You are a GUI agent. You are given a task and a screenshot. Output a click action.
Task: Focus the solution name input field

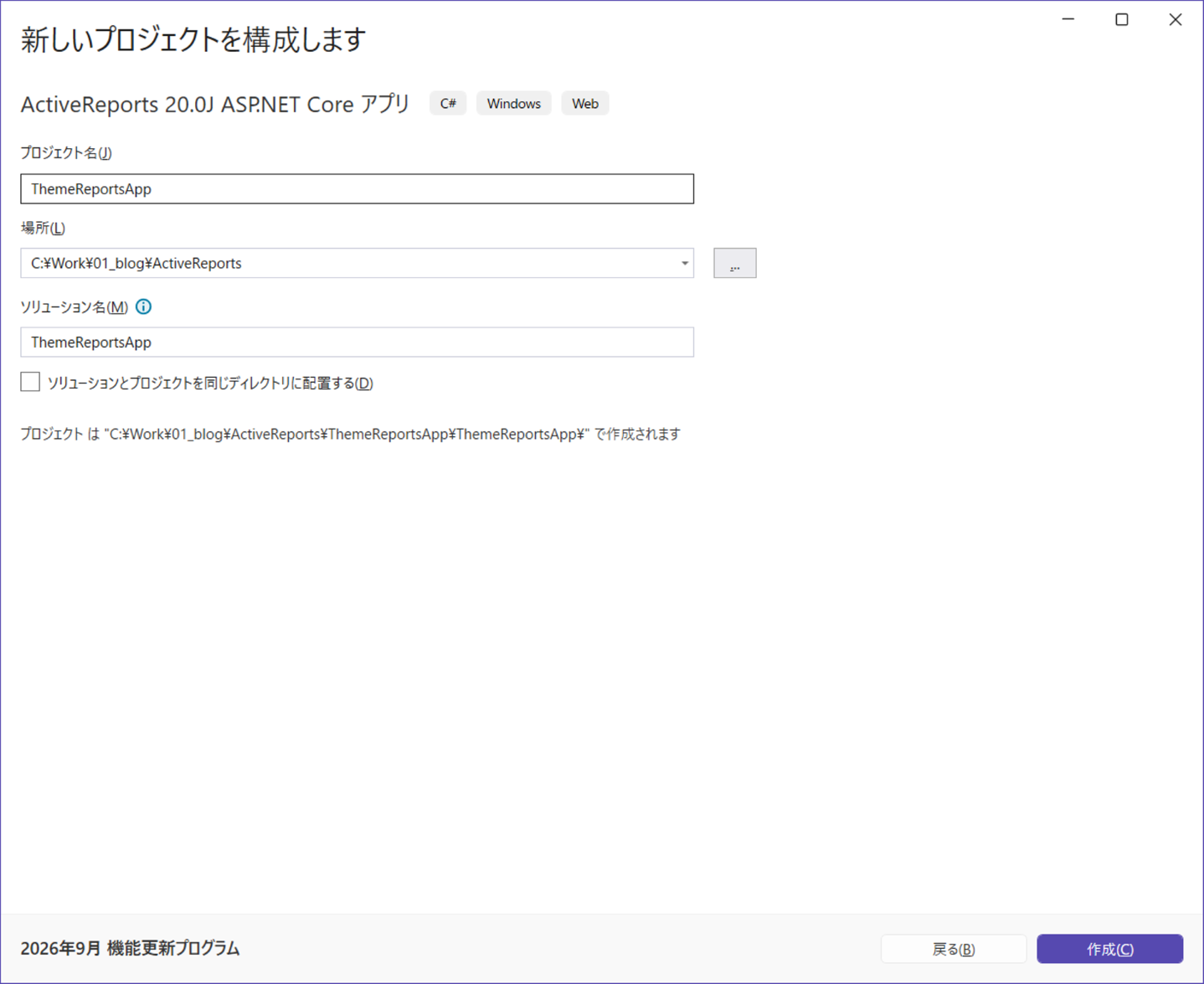(x=357, y=342)
